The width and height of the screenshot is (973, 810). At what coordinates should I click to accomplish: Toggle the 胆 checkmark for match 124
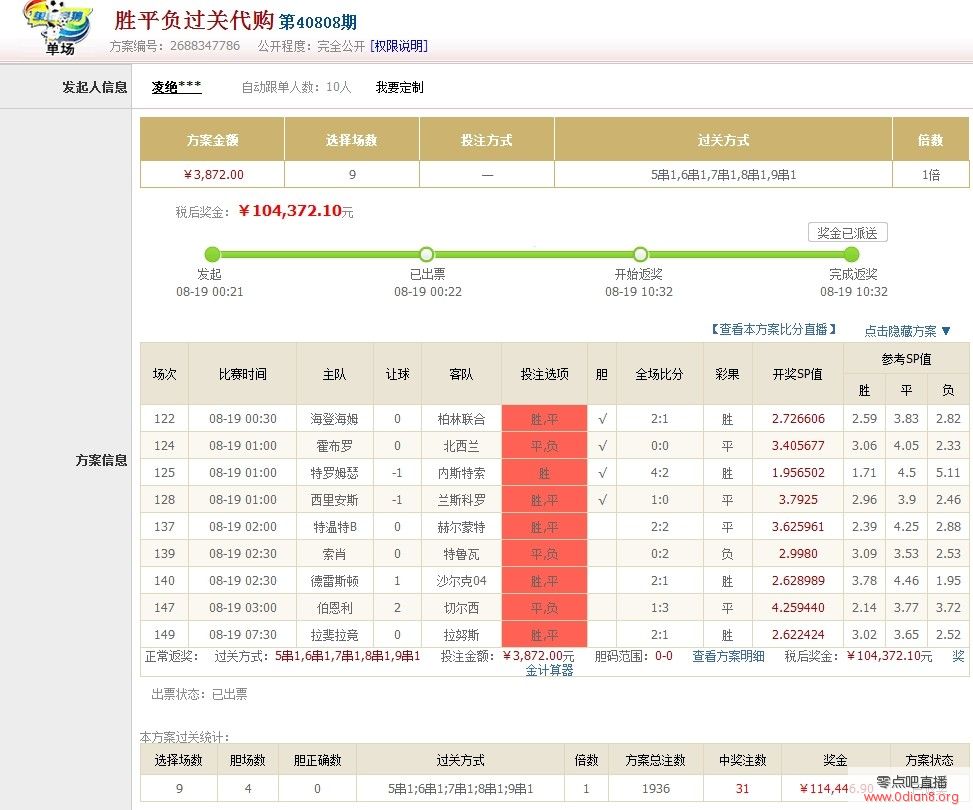601,446
